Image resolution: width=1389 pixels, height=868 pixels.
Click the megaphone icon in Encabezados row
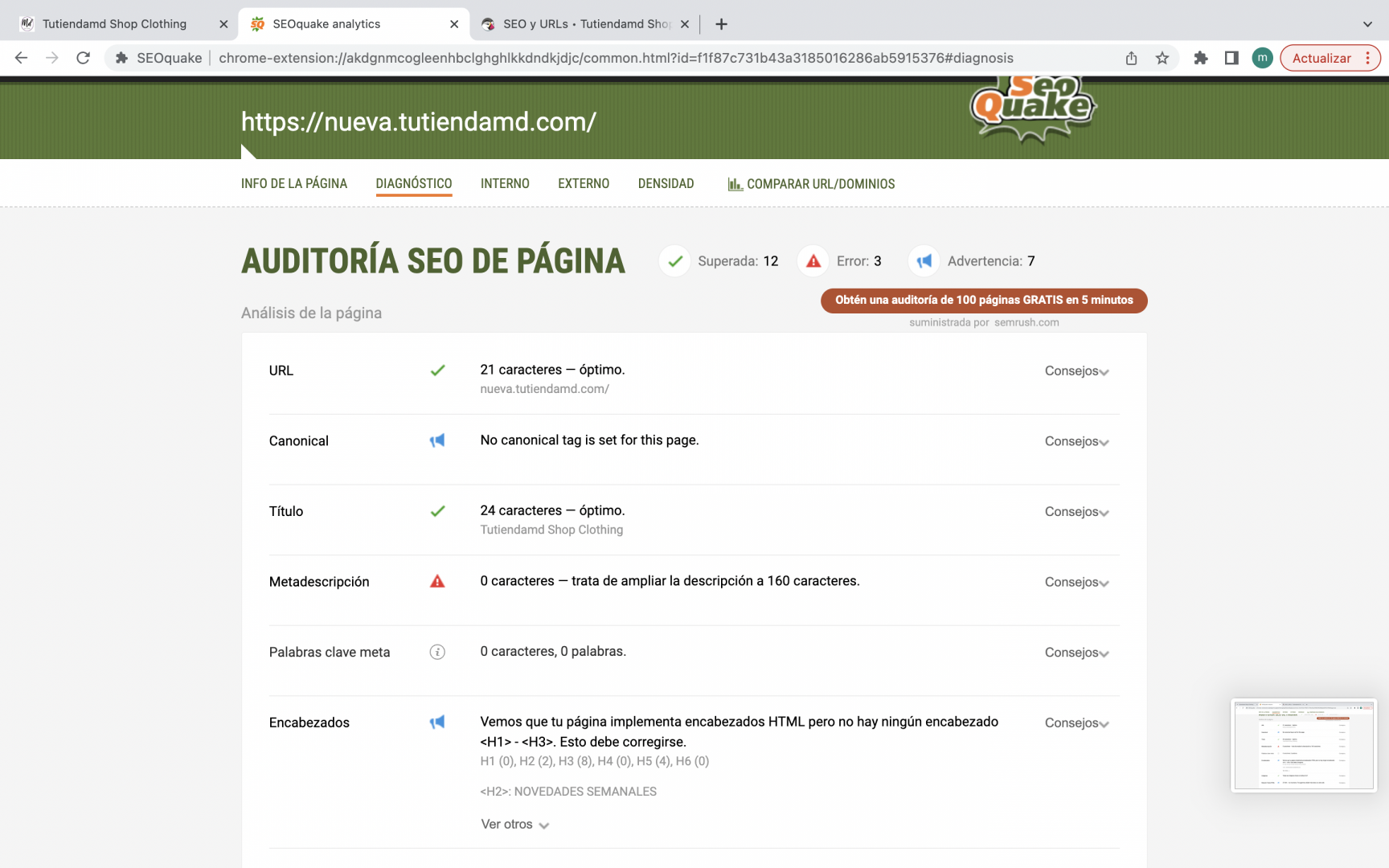(x=437, y=722)
